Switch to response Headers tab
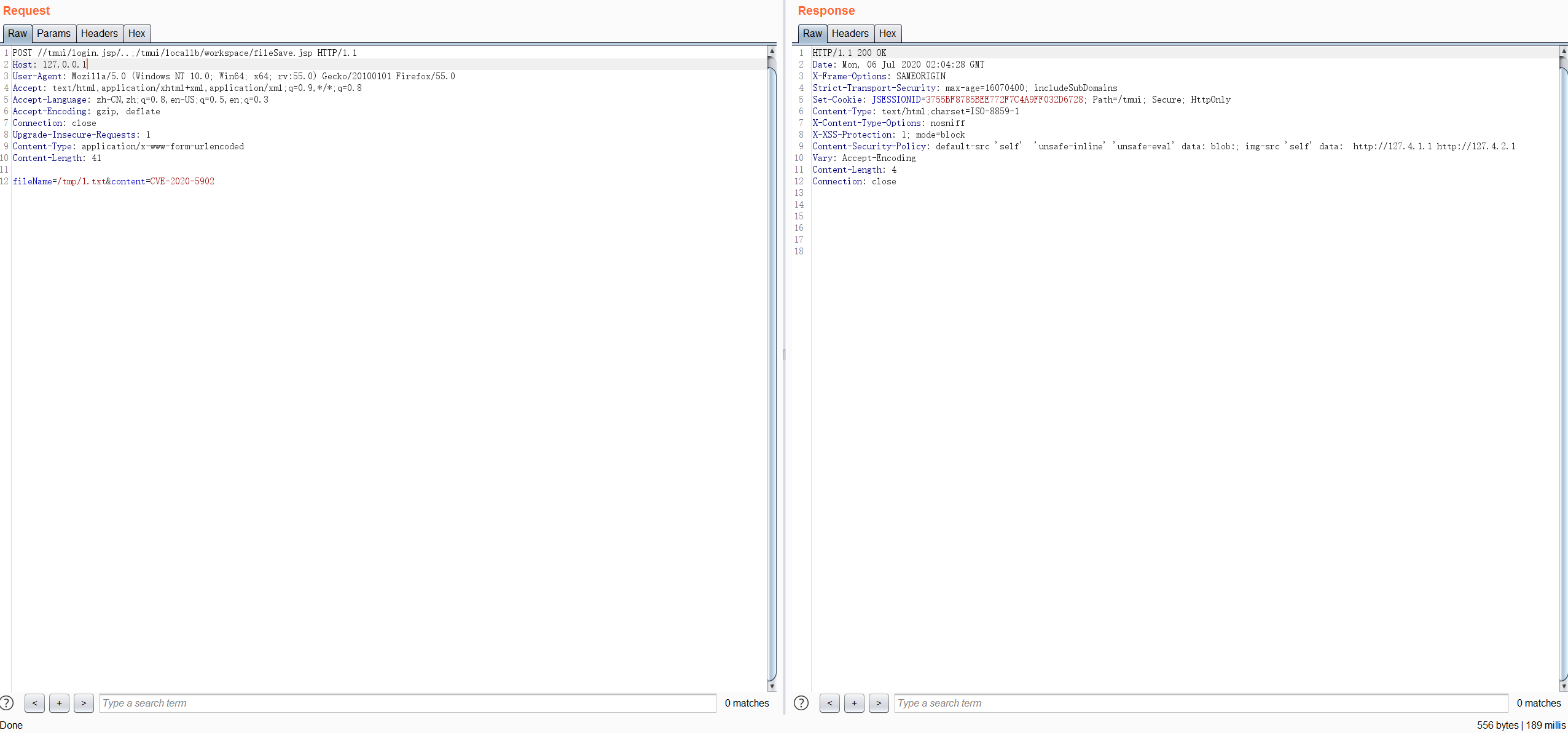The width and height of the screenshot is (1568, 733). pyautogui.click(x=850, y=33)
